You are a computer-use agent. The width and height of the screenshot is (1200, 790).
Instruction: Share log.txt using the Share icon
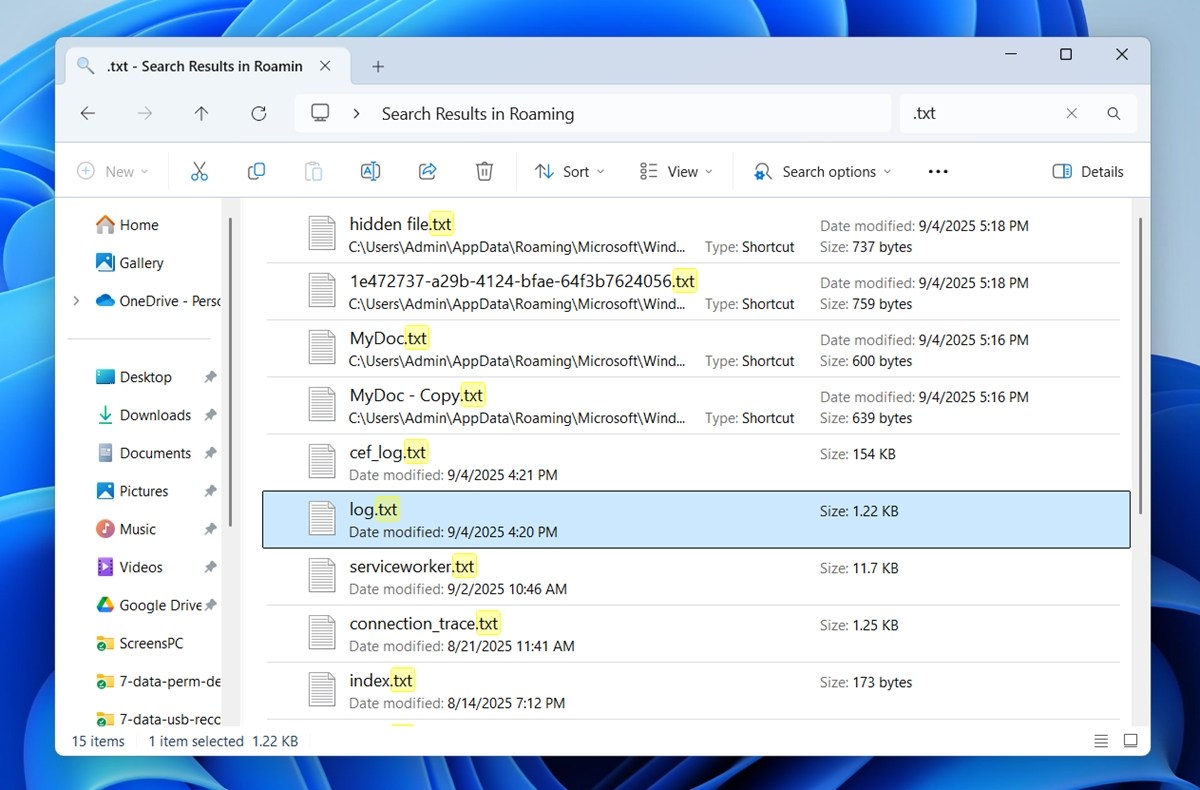pyautogui.click(x=427, y=171)
